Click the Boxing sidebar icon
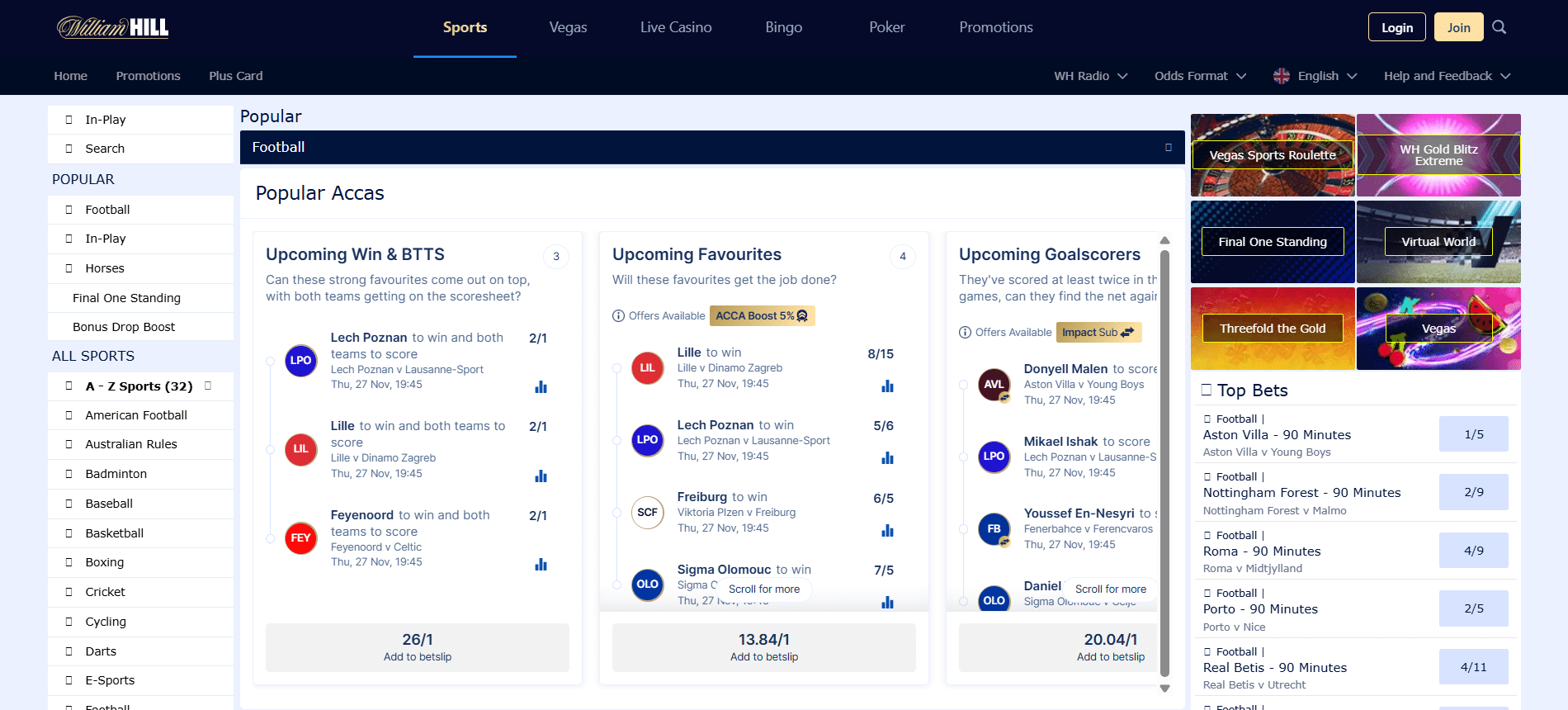This screenshot has width=1568, height=710. (69, 562)
